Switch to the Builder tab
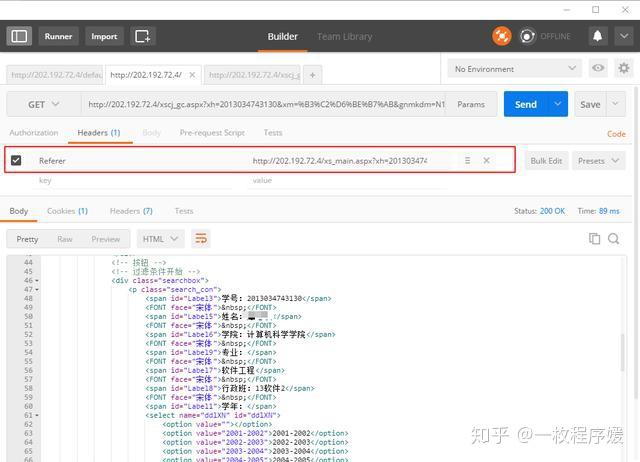This screenshot has height=462, width=640. (282, 37)
